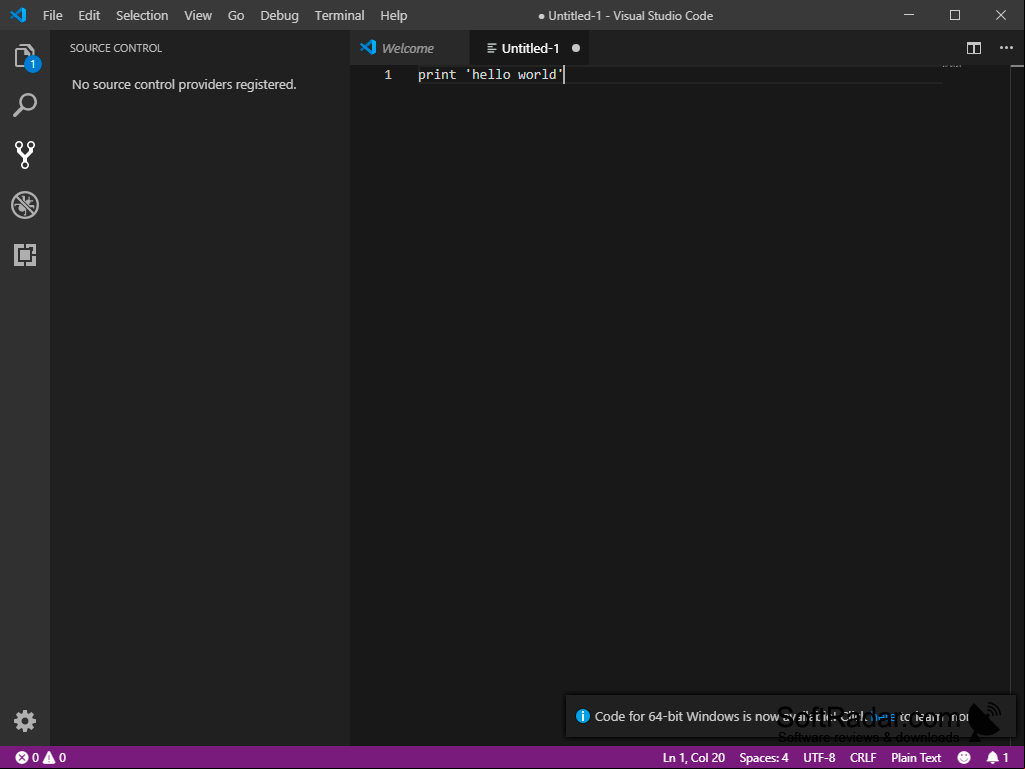Click line 1 code text in editor

coord(490,75)
